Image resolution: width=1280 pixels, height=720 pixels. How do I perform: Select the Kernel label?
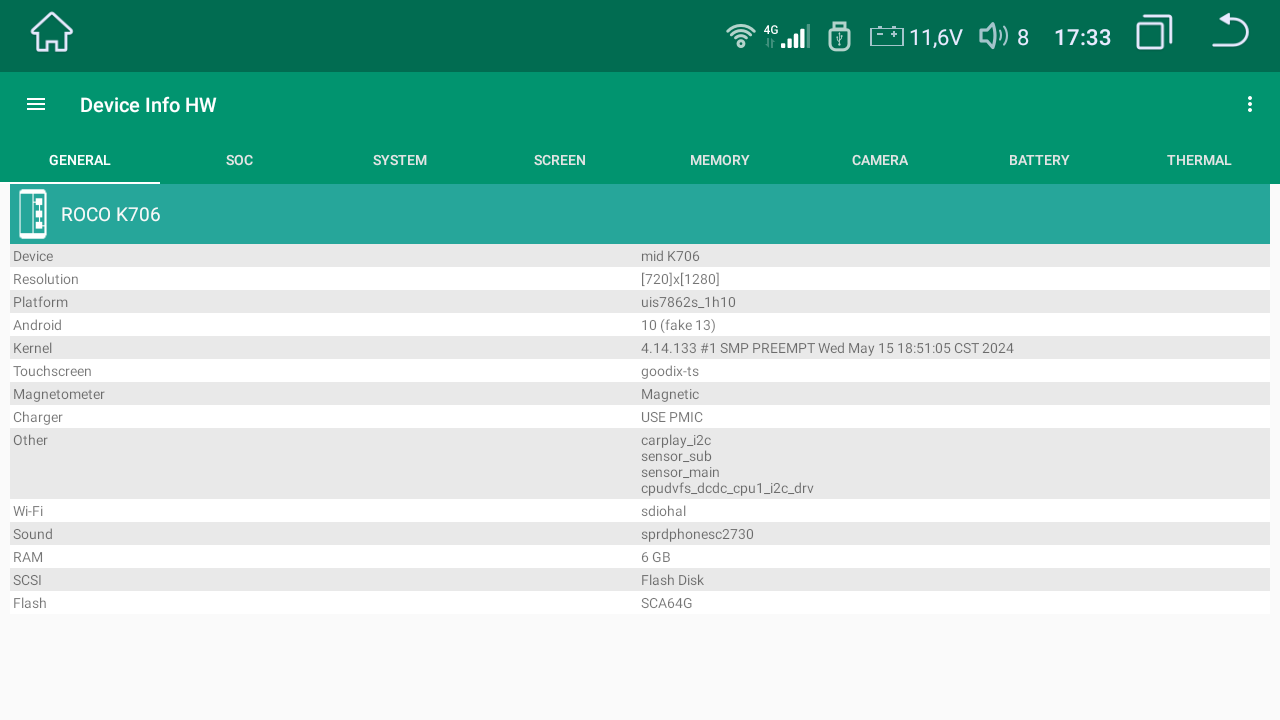[x=32, y=348]
